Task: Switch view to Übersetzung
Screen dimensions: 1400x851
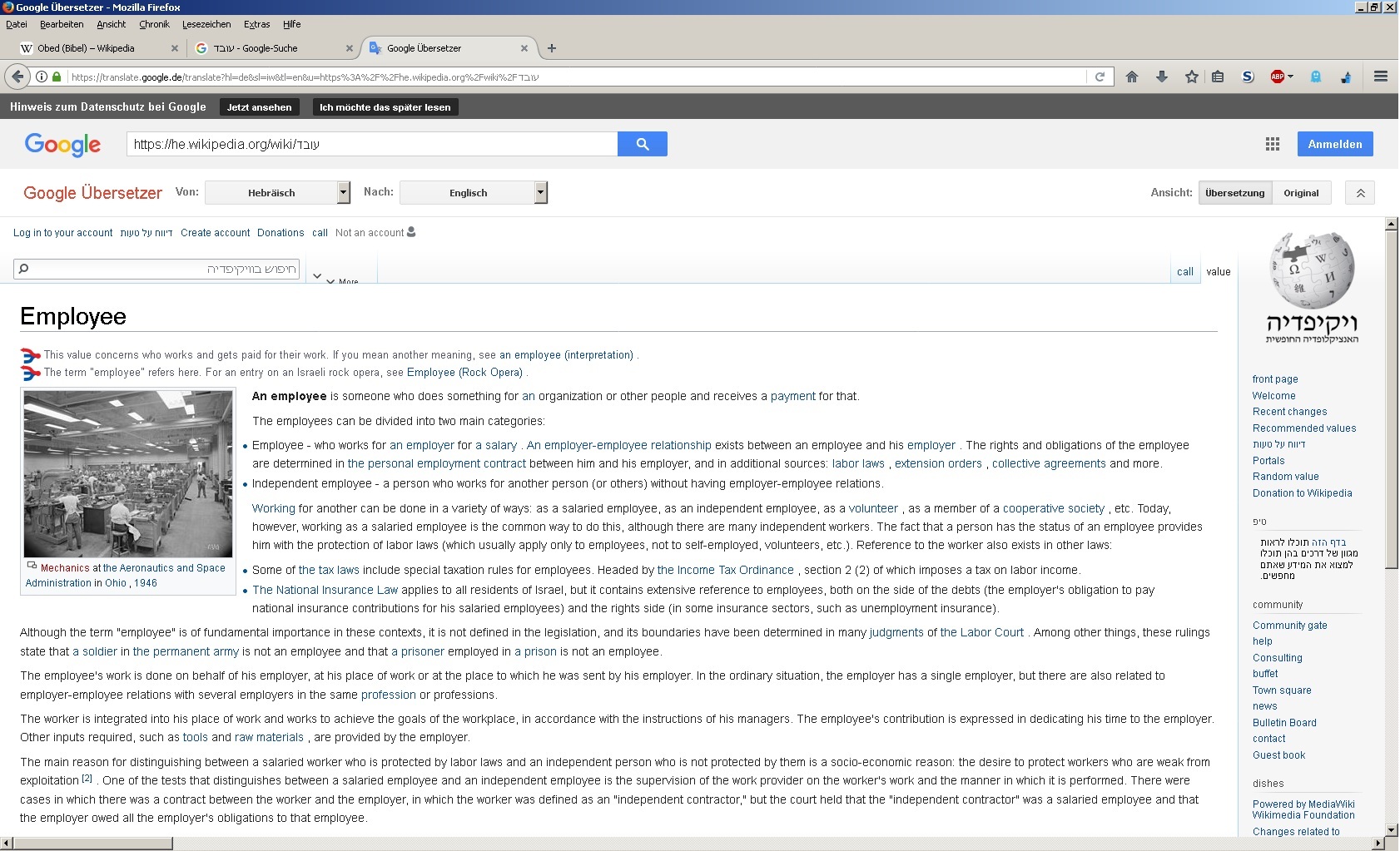Action: (x=1235, y=193)
